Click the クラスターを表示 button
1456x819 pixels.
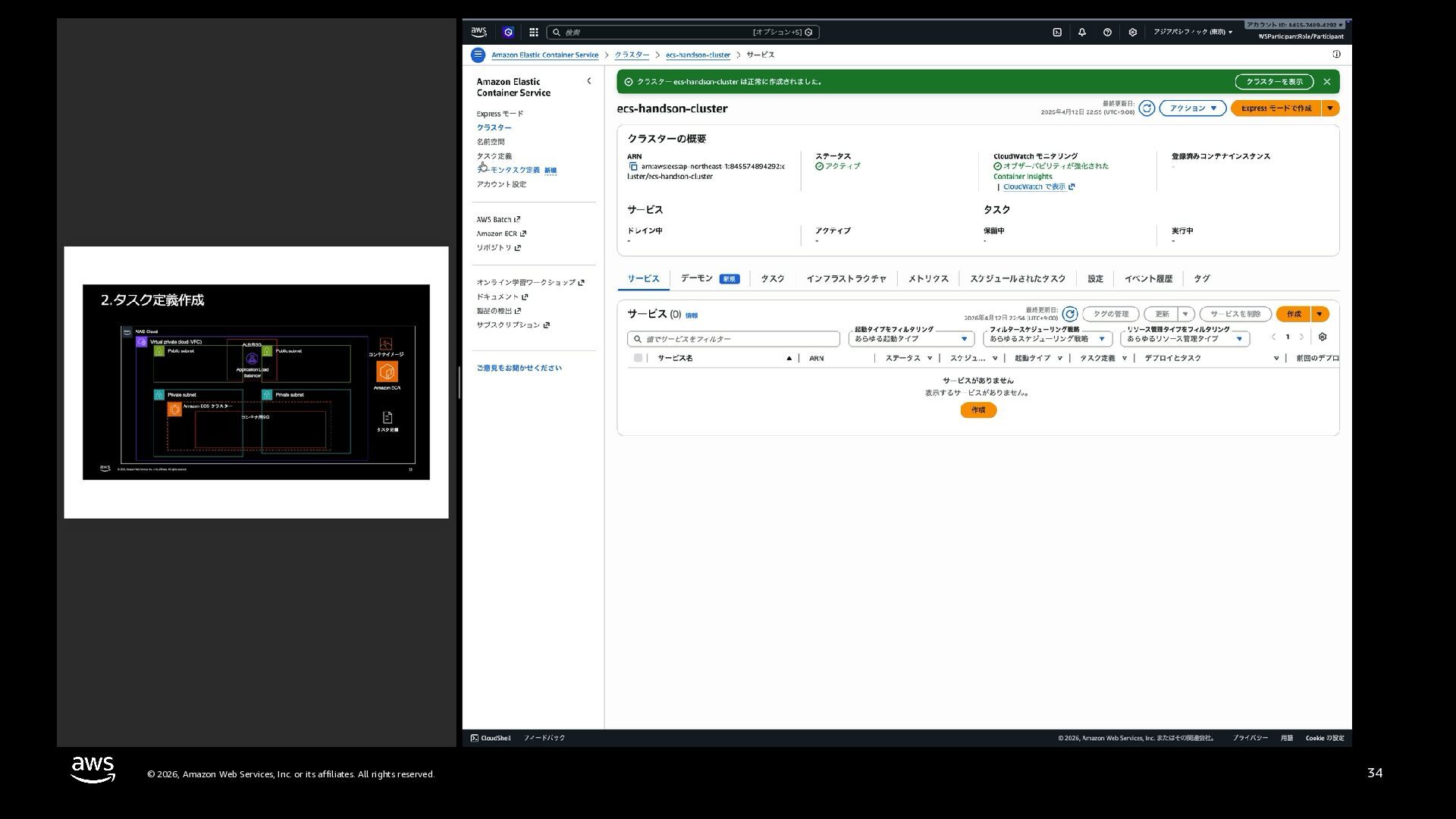click(1273, 82)
